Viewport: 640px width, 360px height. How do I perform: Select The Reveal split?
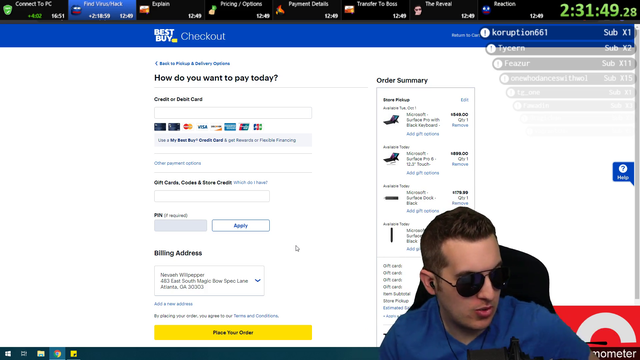(x=443, y=10)
